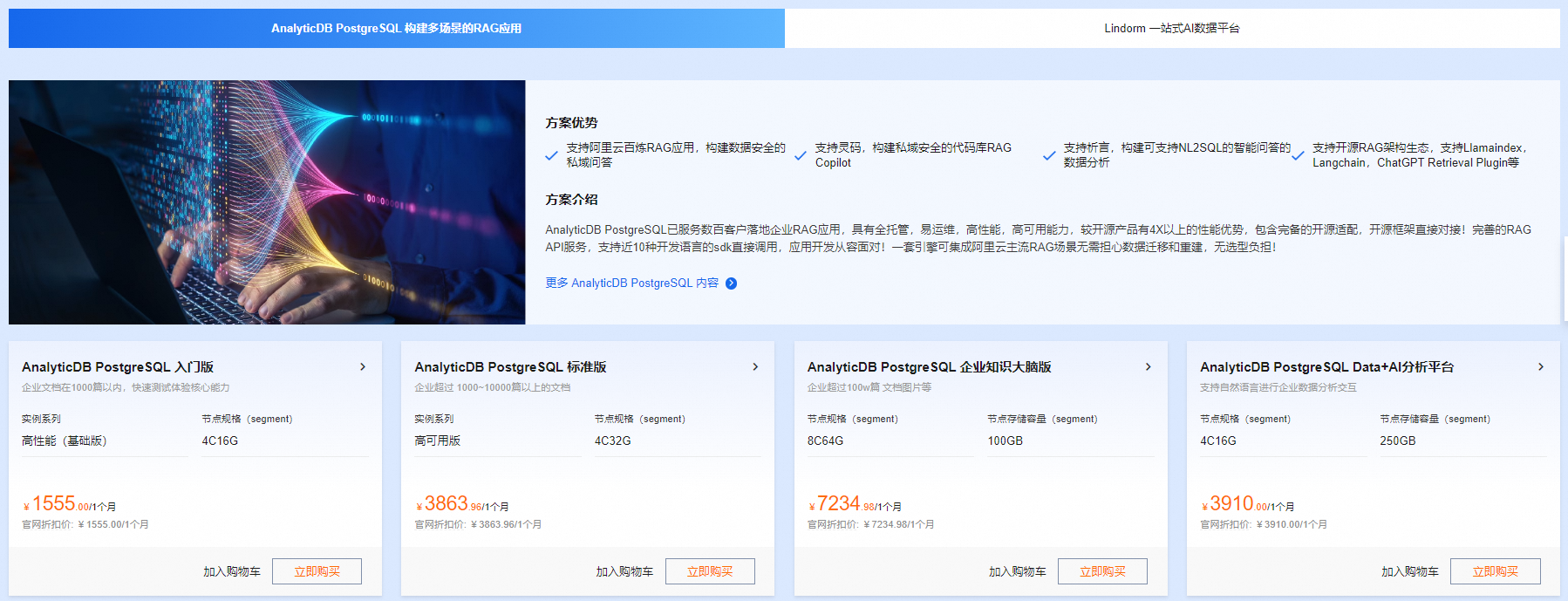Click 企业文档在1000篇以内 subtitle of 入门版
This screenshot has height=601, width=1568.
click(126, 387)
